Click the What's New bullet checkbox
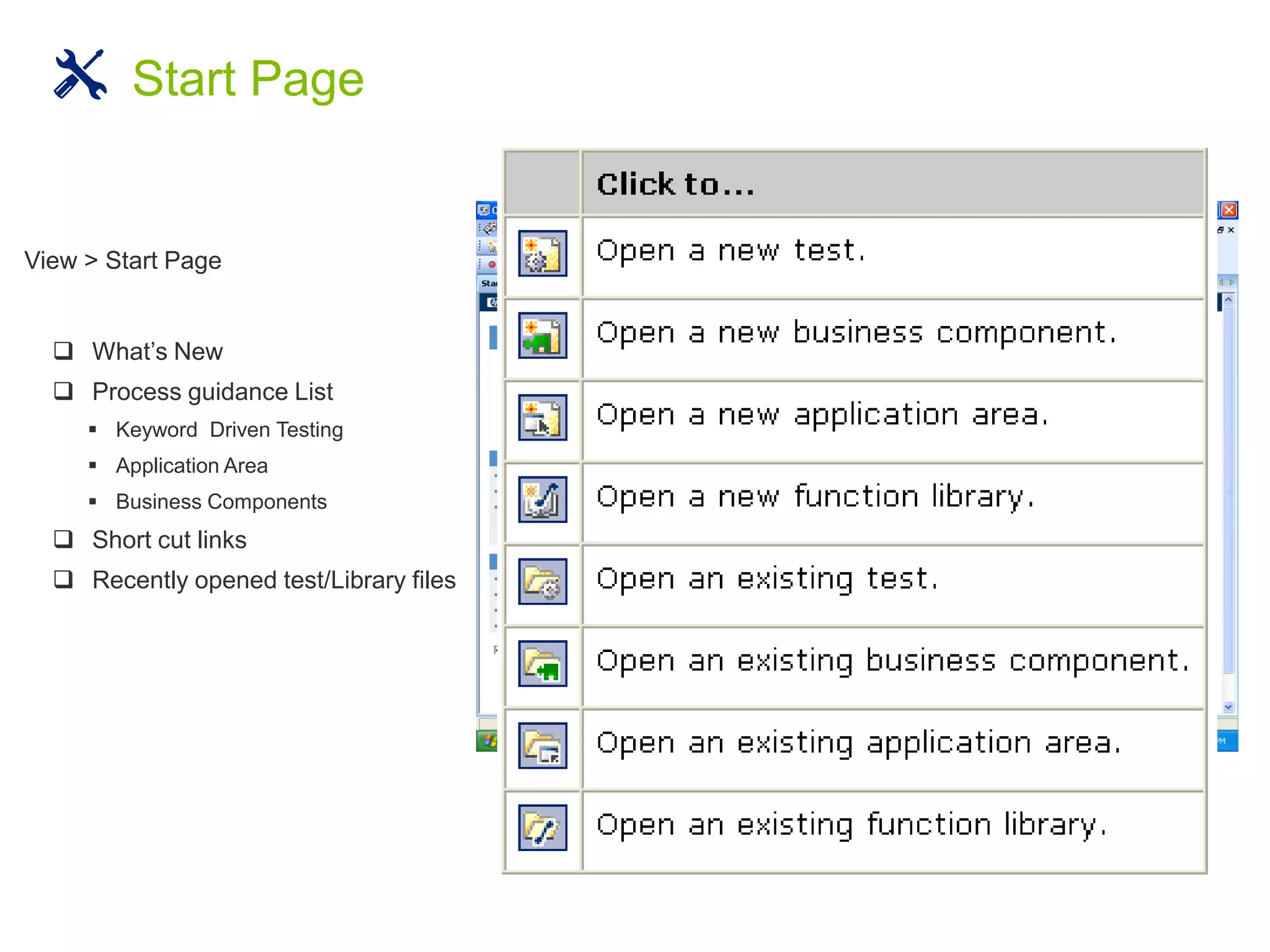The image size is (1270, 952). [x=63, y=351]
